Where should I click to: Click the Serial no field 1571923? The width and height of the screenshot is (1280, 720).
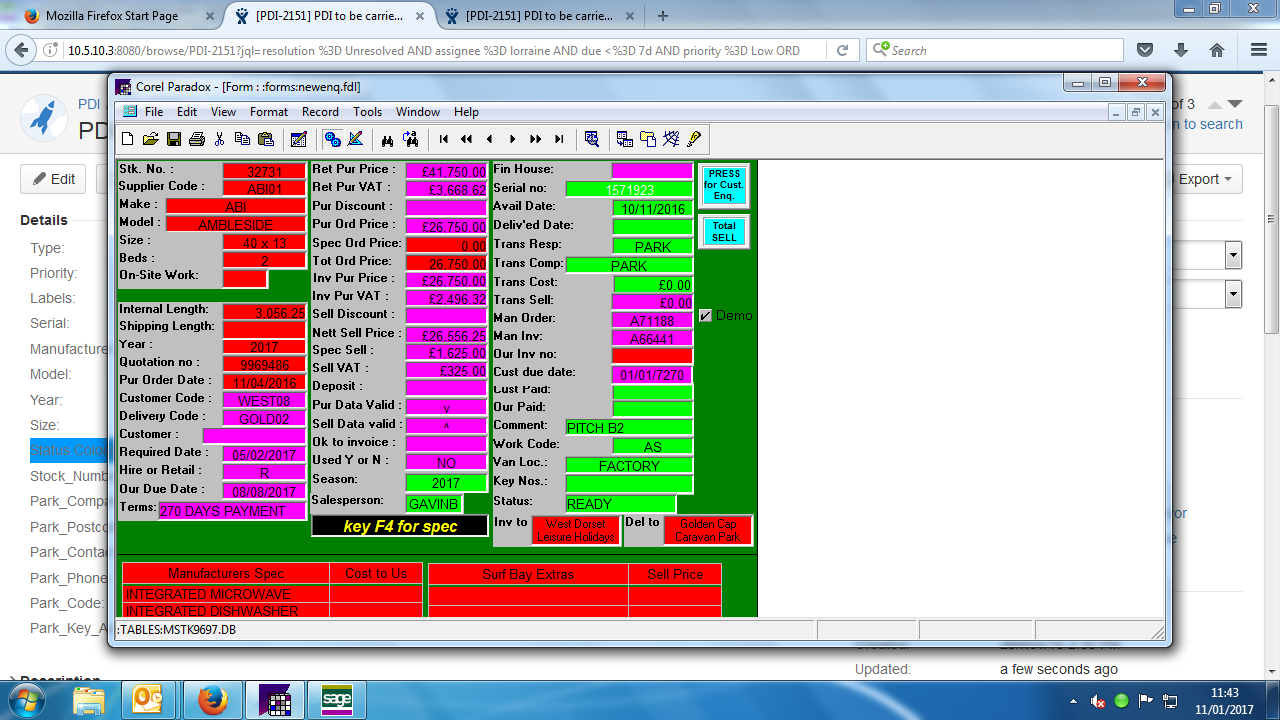coord(629,189)
